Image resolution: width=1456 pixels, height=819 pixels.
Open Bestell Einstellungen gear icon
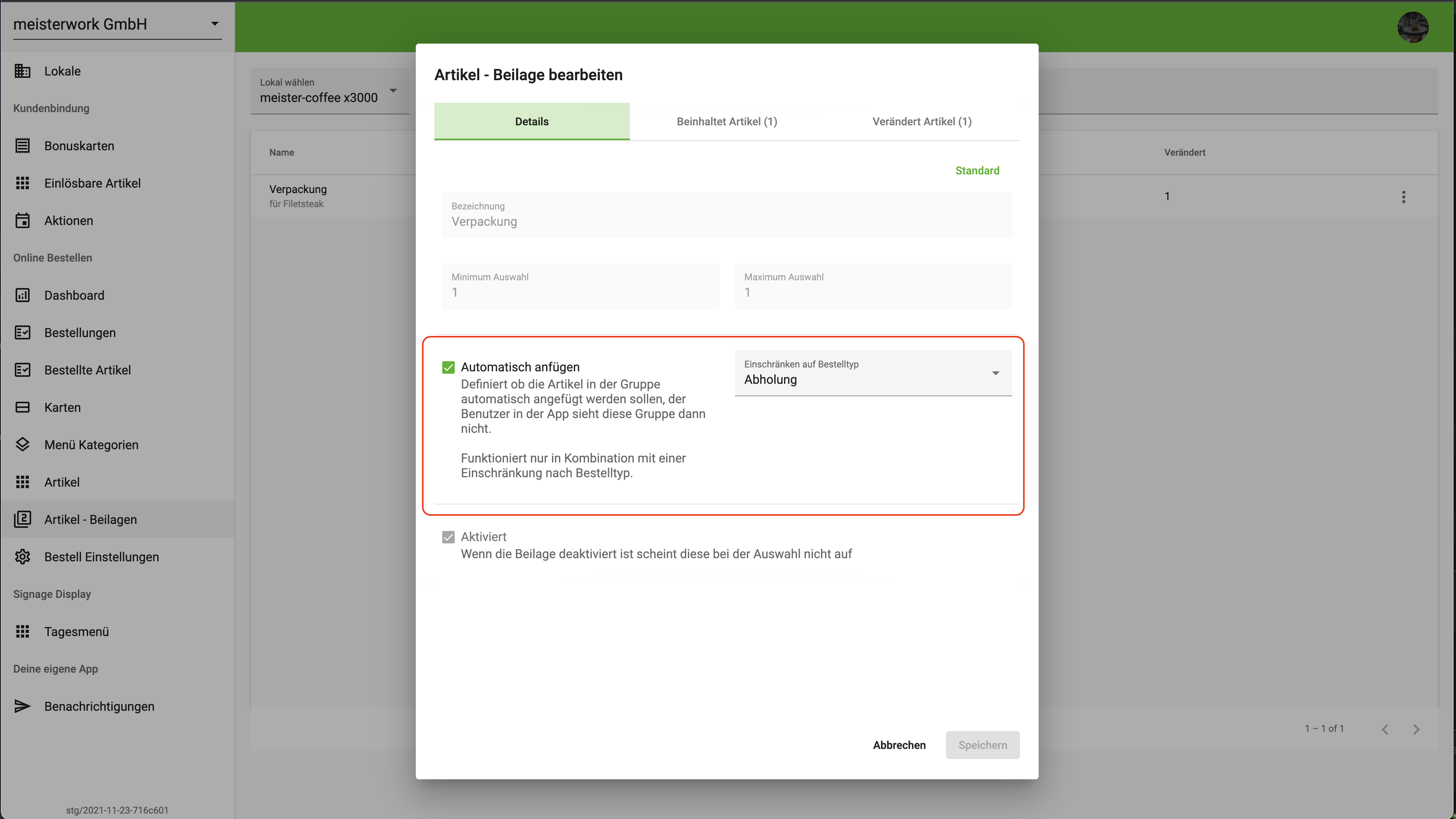coord(23,557)
